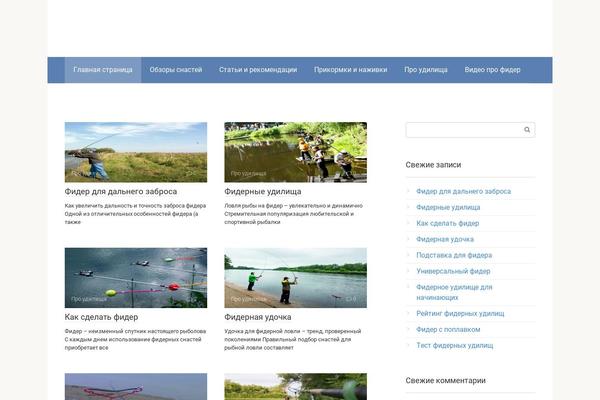The height and width of the screenshot is (400, 600).
Task: Click Про удилища tag on Как сделать фидер image
Action: pyautogui.click(x=88, y=299)
